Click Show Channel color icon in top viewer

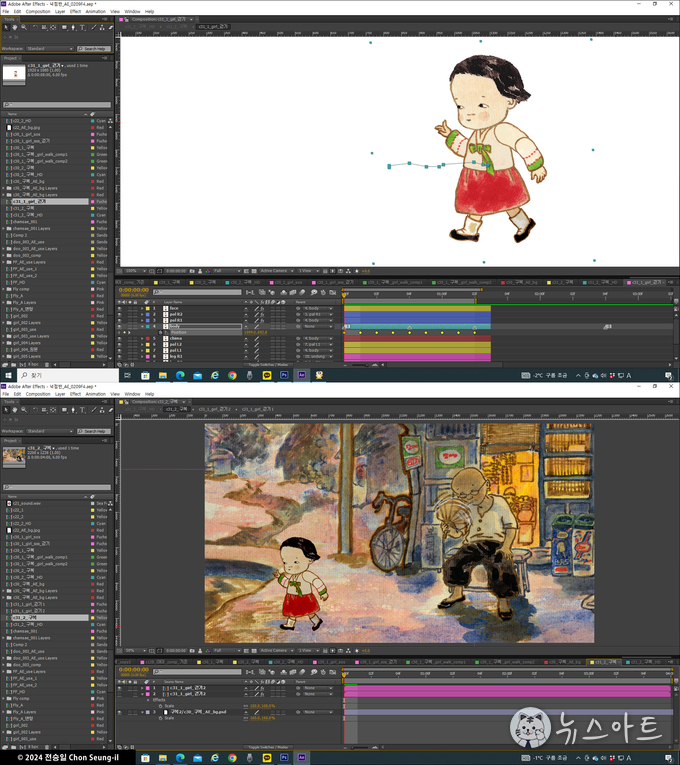point(208,271)
